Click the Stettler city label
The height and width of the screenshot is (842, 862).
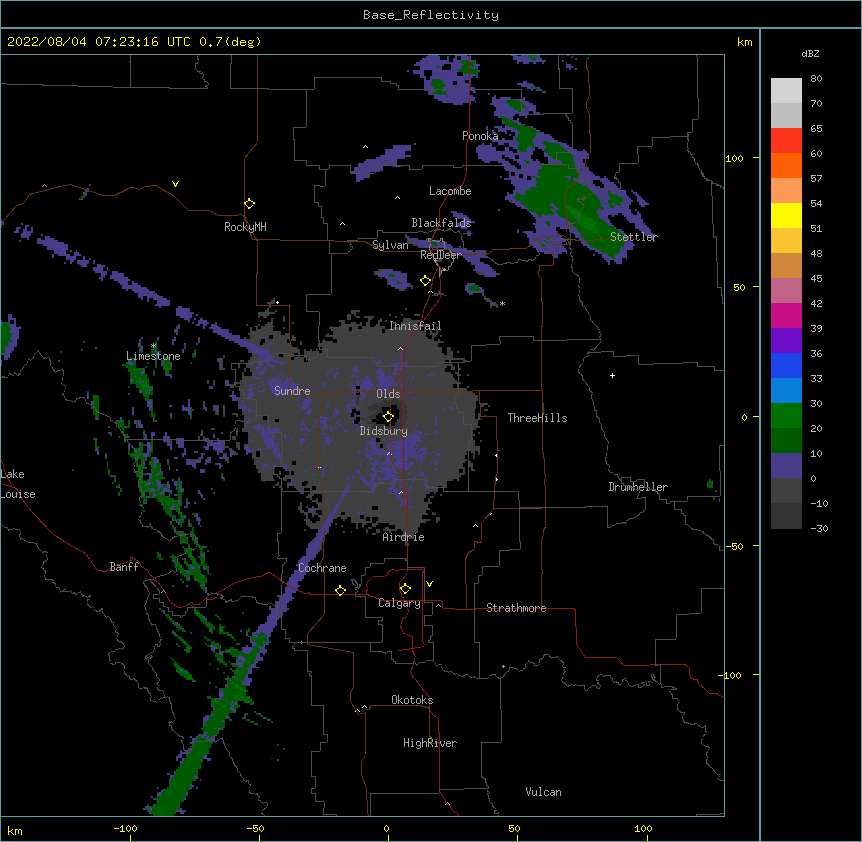click(x=634, y=237)
